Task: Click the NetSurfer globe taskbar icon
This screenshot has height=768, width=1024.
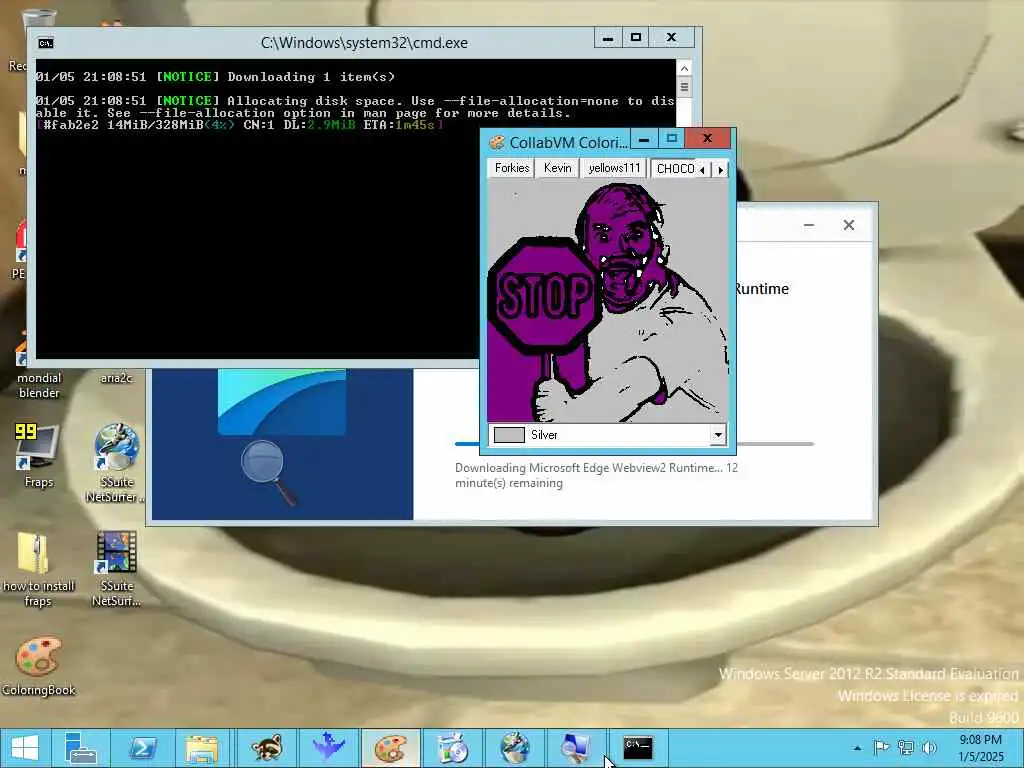Action: click(x=515, y=748)
